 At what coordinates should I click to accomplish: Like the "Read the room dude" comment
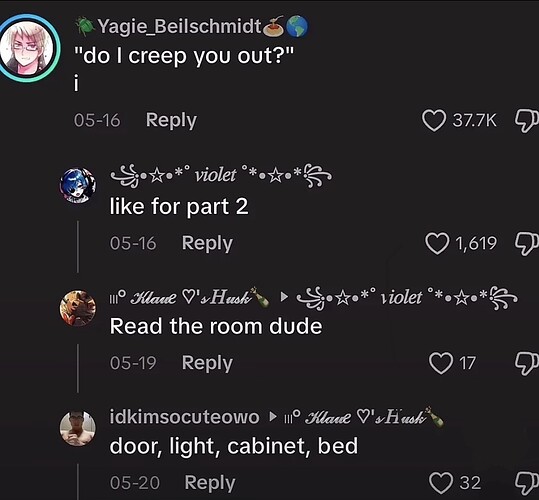(x=440, y=363)
